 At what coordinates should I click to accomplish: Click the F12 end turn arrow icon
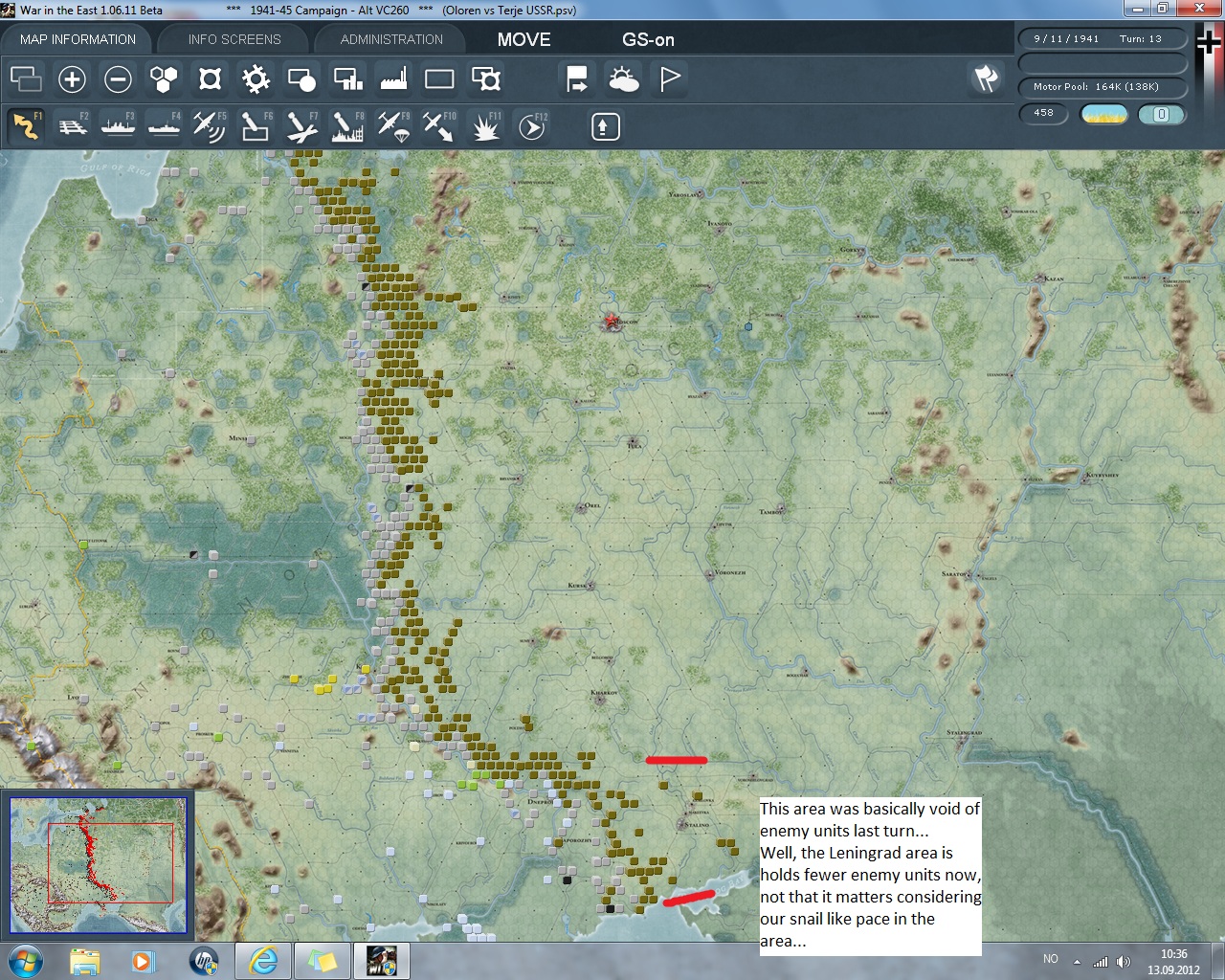(532, 125)
